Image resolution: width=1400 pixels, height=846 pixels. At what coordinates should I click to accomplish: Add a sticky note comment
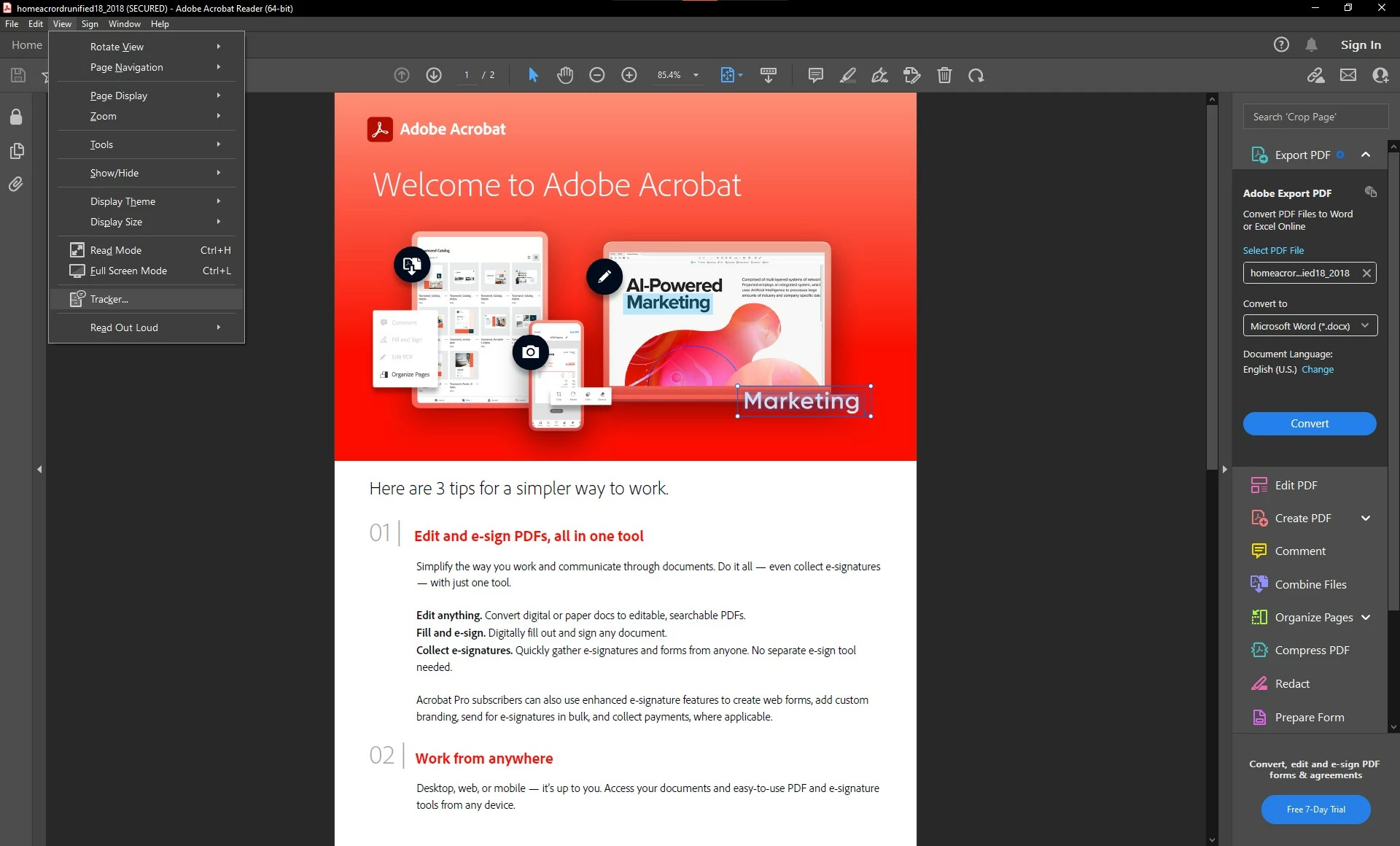coord(816,75)
